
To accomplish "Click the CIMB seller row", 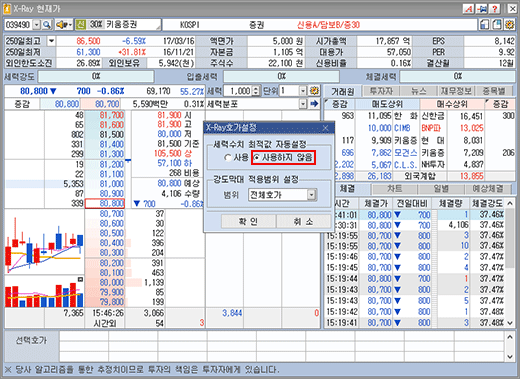I will [x=402, y=128].
